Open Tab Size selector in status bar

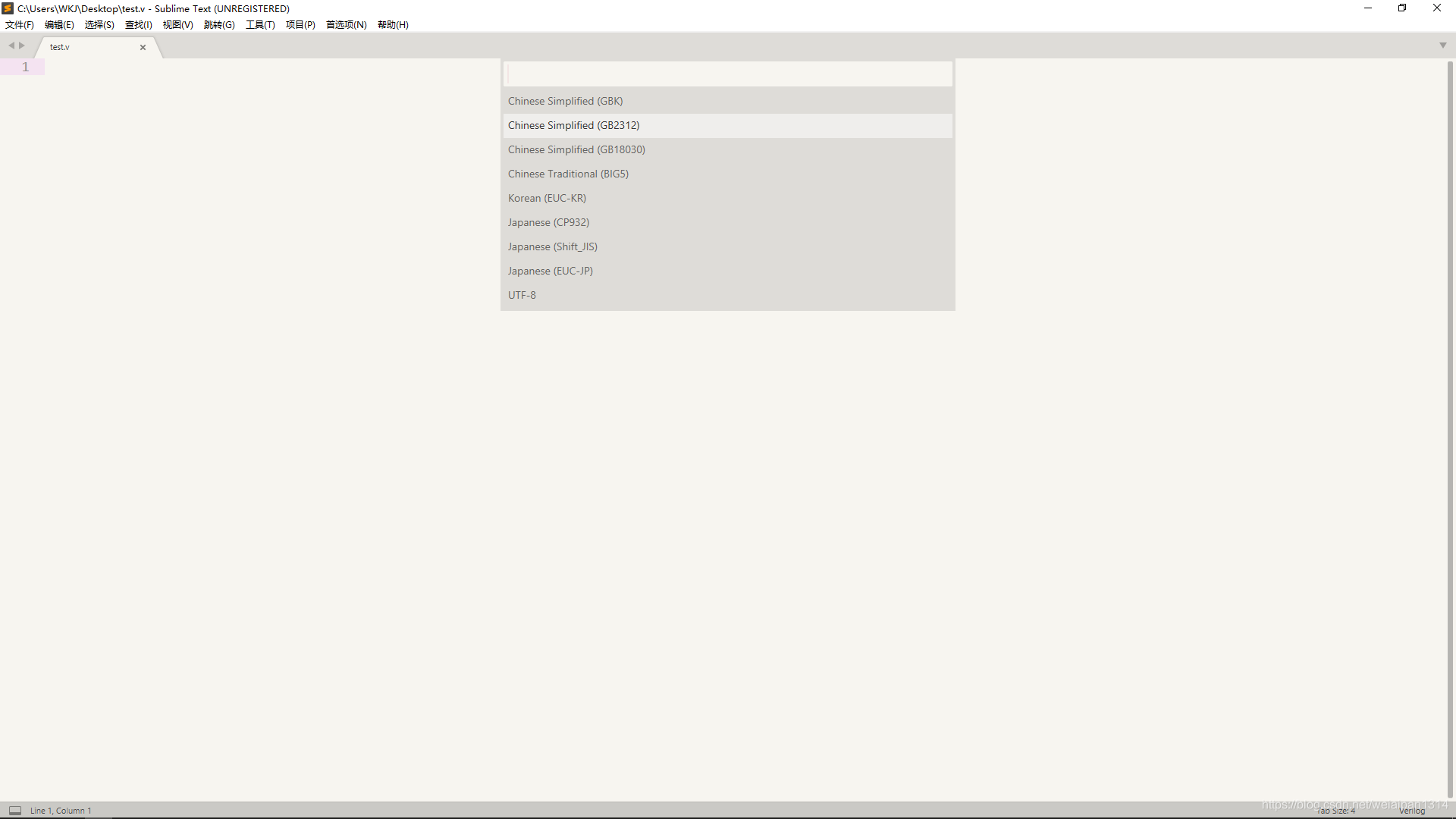click(x=1336, y=811)
